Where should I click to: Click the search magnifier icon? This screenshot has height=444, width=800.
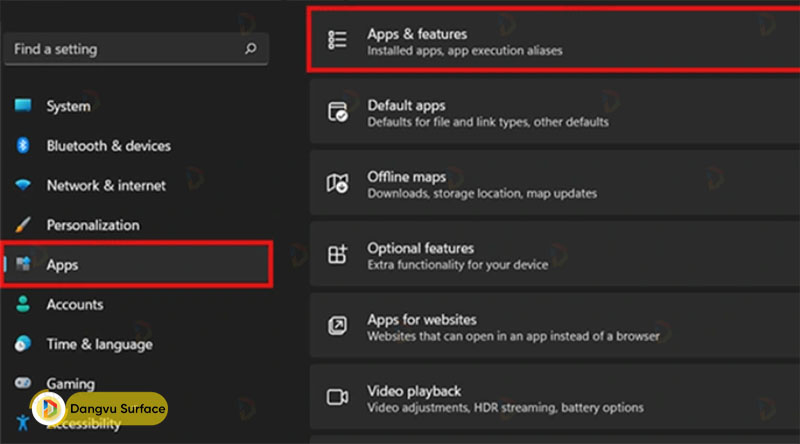pos(250,48)
